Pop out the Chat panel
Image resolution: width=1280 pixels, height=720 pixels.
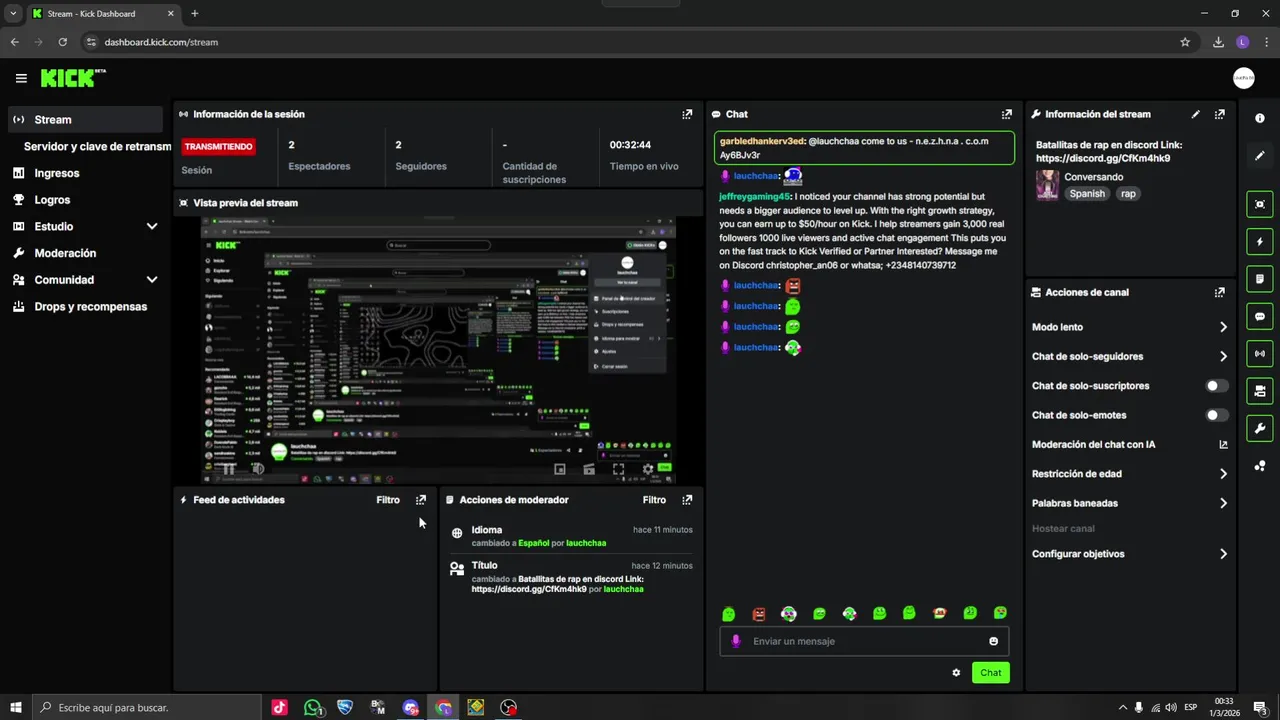click(1007, 114)
